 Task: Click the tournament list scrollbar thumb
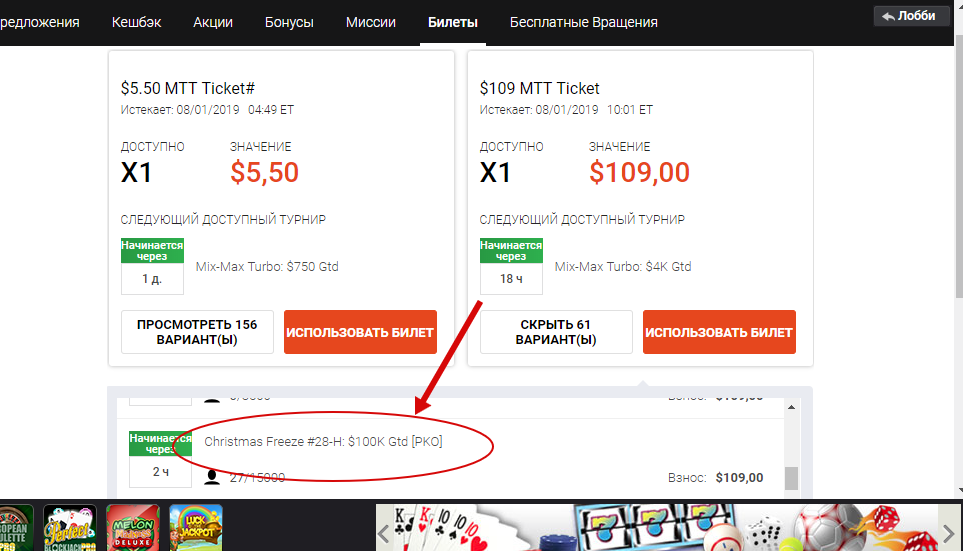pos(792,479)
